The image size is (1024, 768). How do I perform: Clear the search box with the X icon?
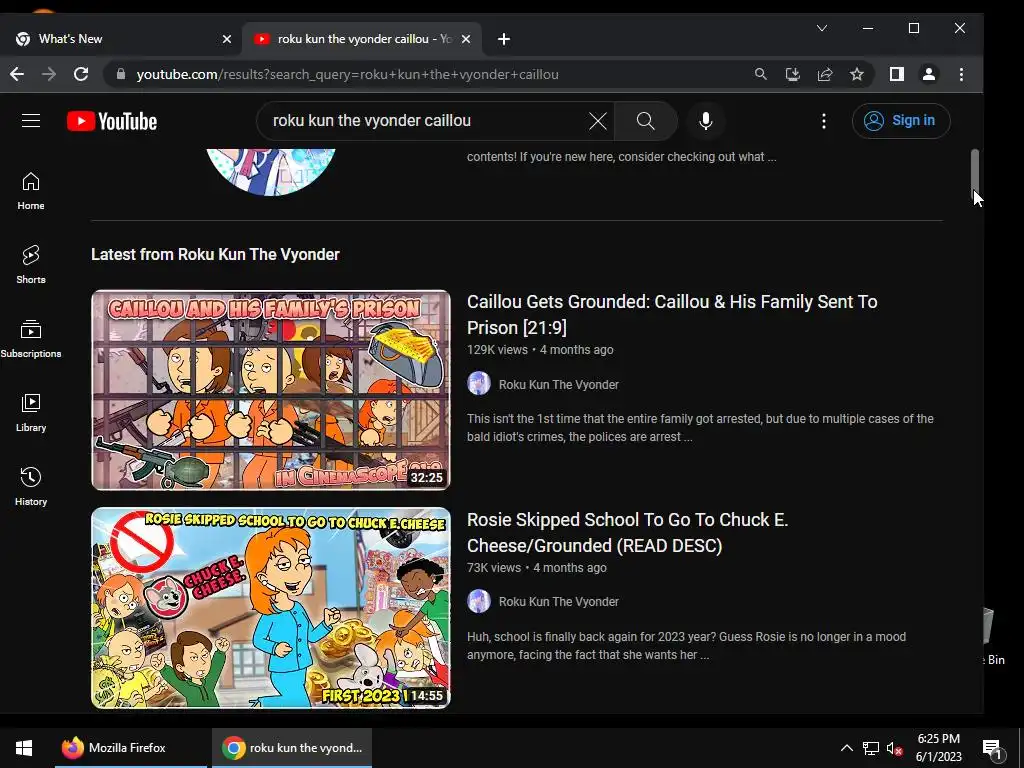(x=598, y=121)
